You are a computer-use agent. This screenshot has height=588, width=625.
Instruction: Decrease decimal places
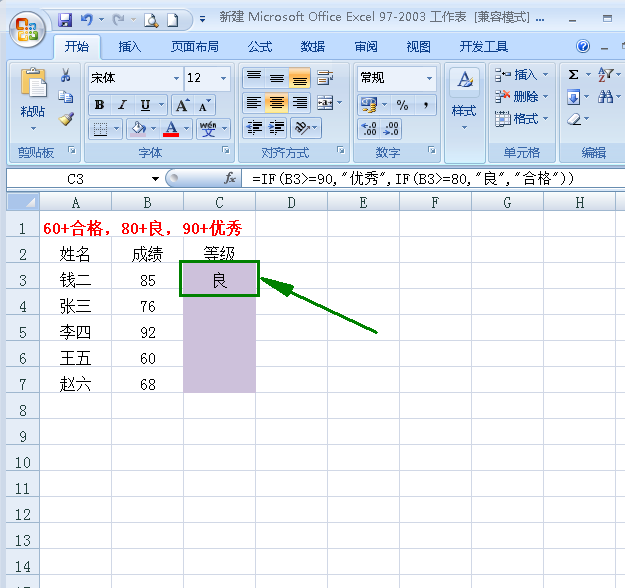click(391, 128)
